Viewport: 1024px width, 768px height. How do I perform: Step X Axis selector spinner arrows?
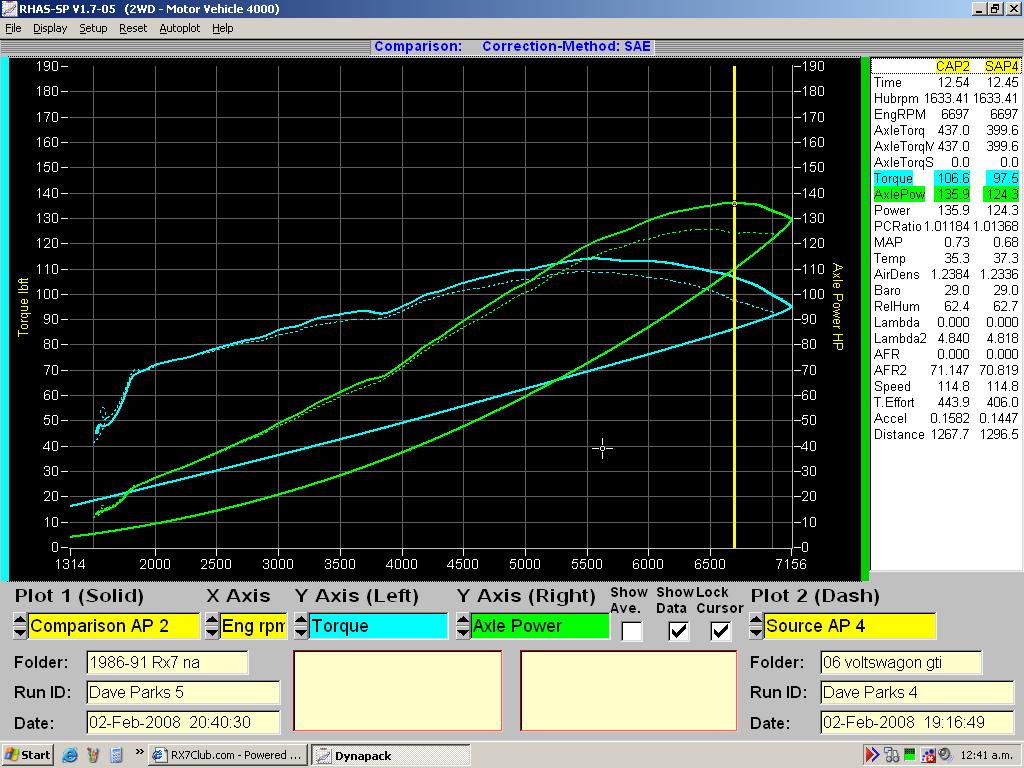point(212,626)
